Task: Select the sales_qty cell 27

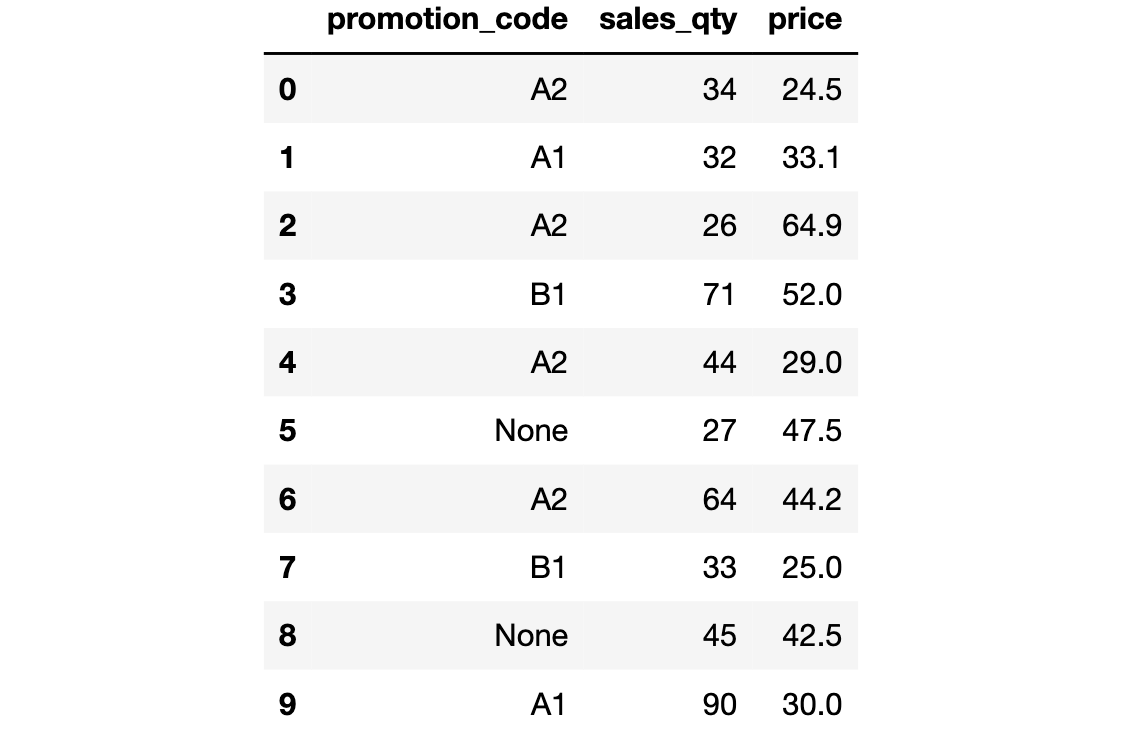Action: [719, 431]
